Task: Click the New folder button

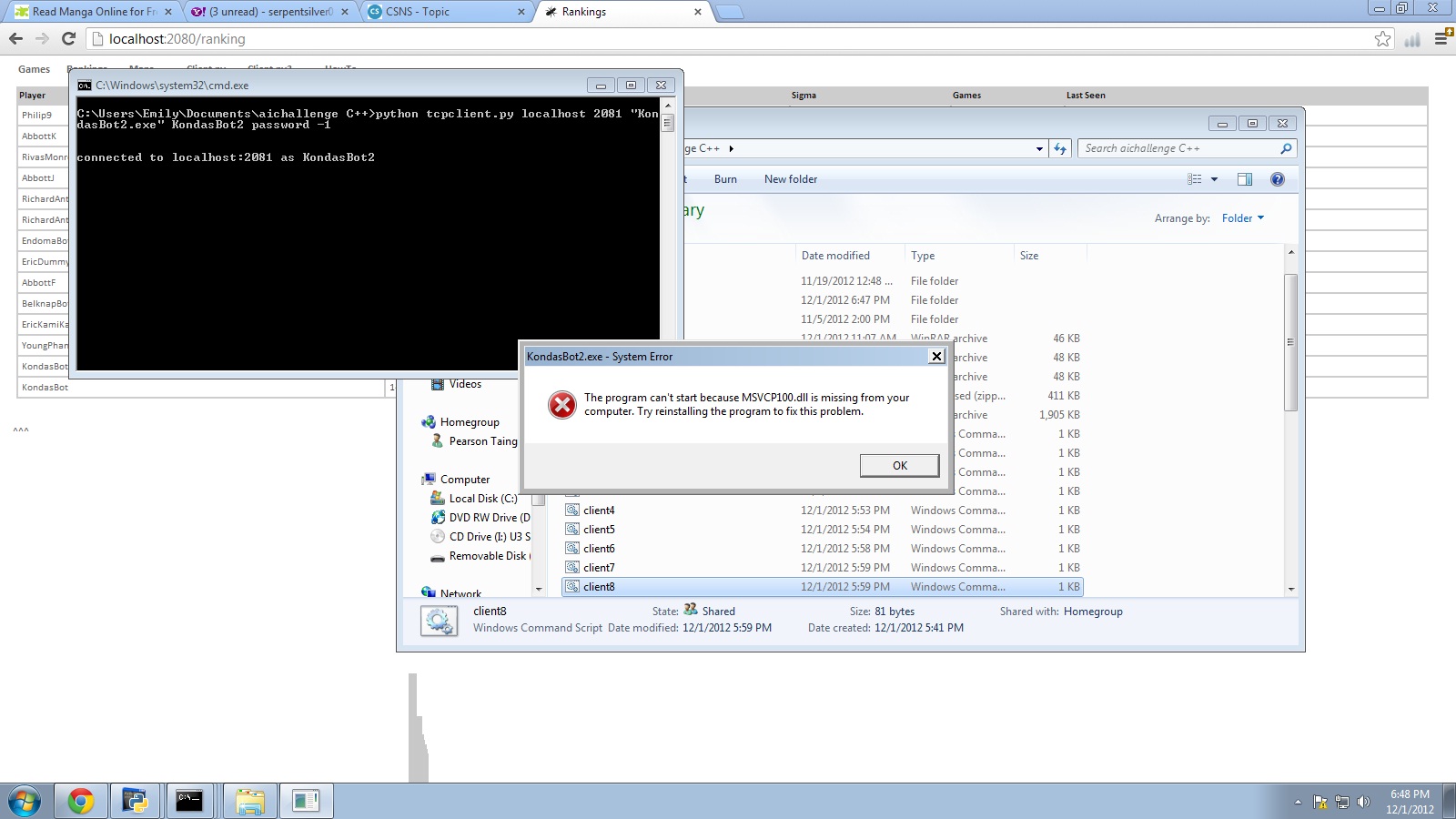Action: (790, 179)
